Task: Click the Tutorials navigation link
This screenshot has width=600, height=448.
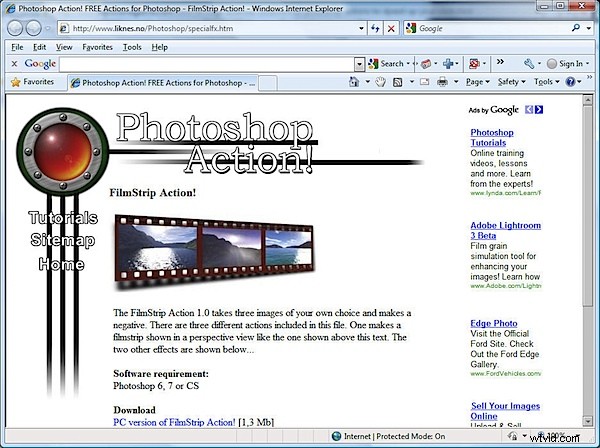Action: [62, 217]
